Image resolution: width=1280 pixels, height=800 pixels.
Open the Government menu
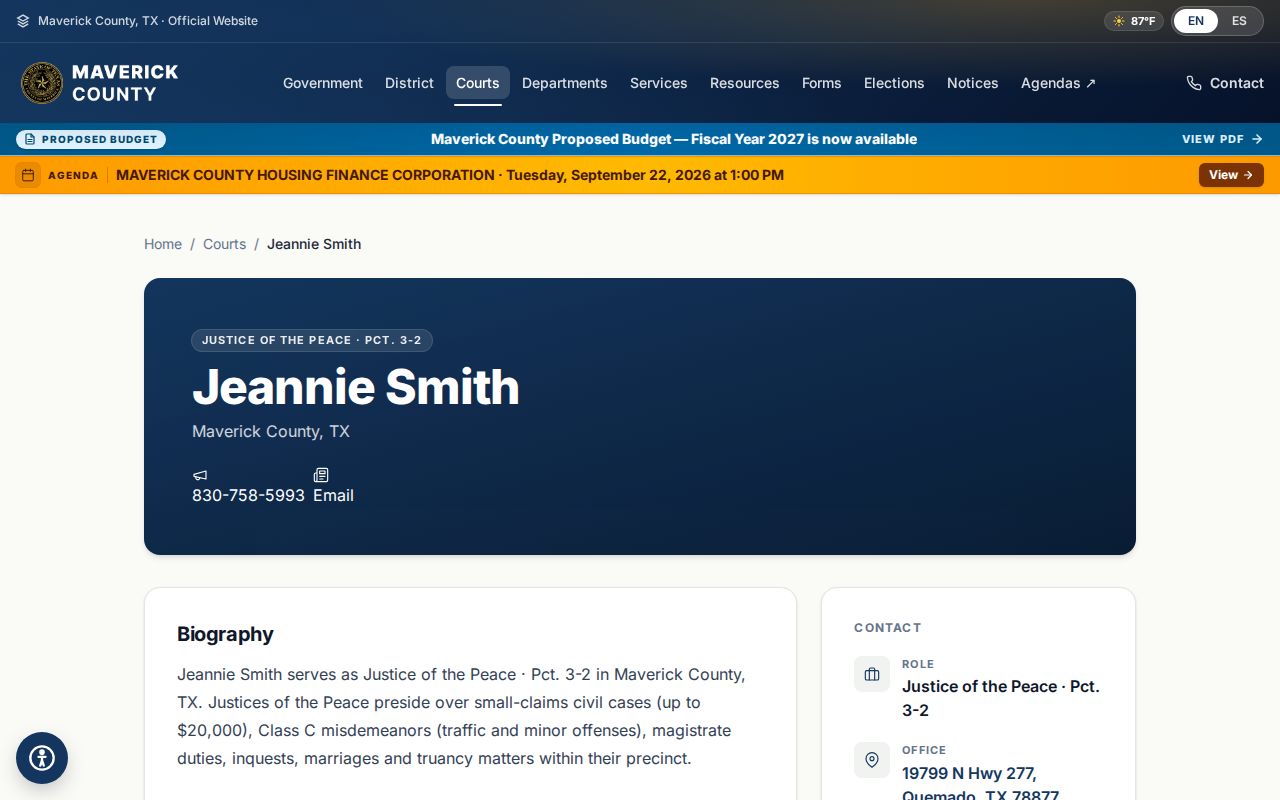(x=323, y=83)
